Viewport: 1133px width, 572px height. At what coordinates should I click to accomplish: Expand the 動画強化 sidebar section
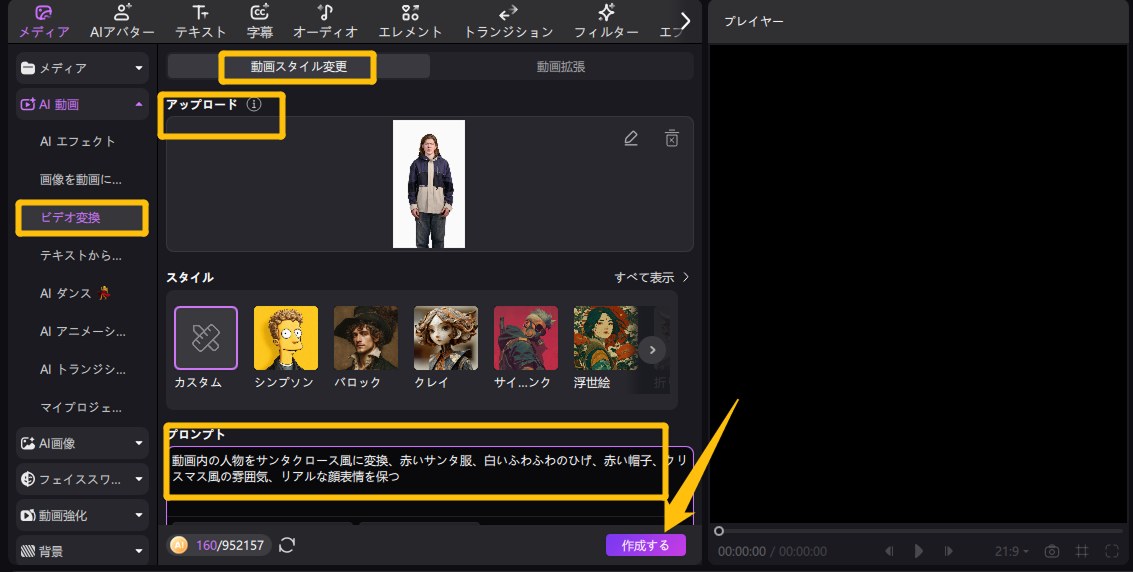82,515
